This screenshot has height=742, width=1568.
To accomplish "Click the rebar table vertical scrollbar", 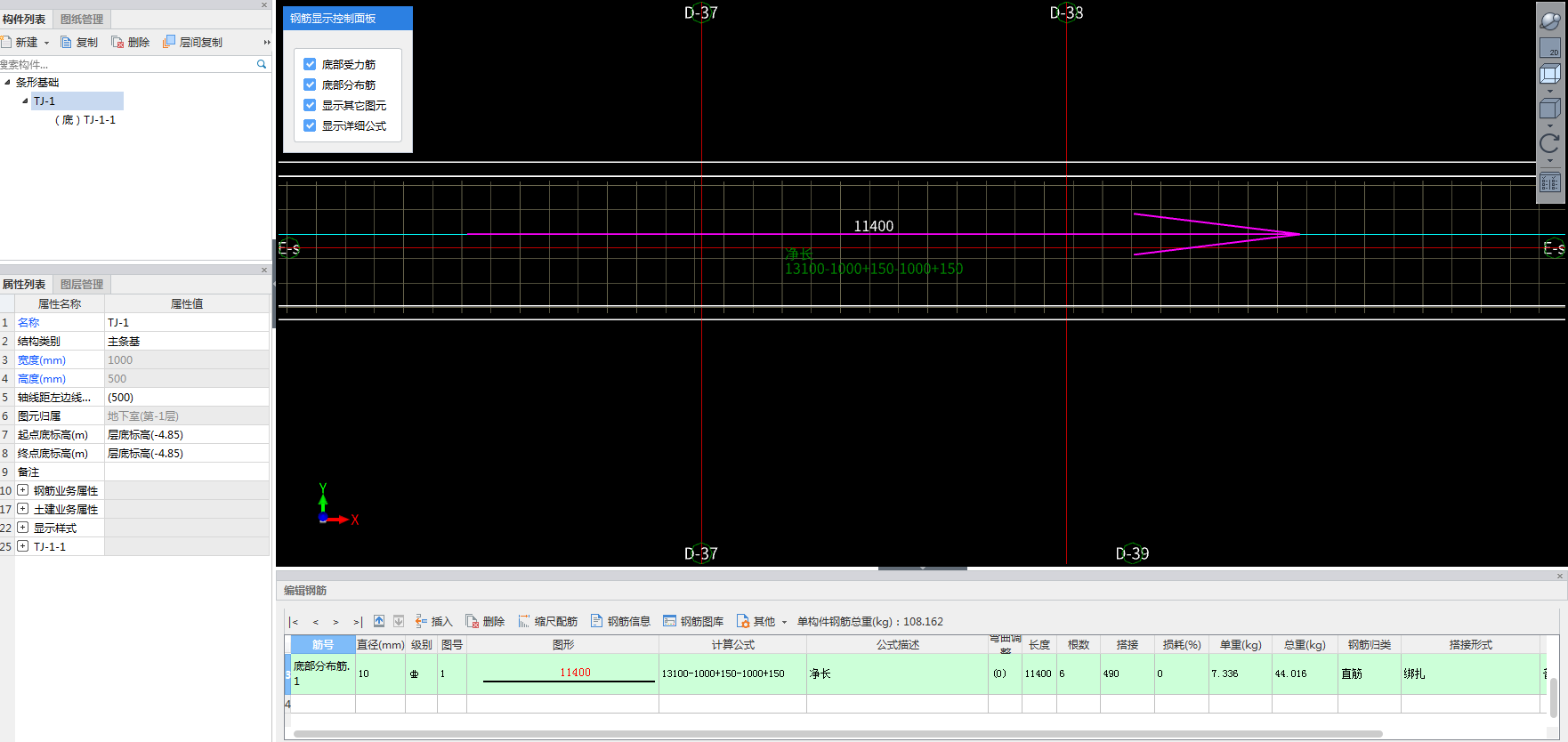I will (x=1554, y=698).
